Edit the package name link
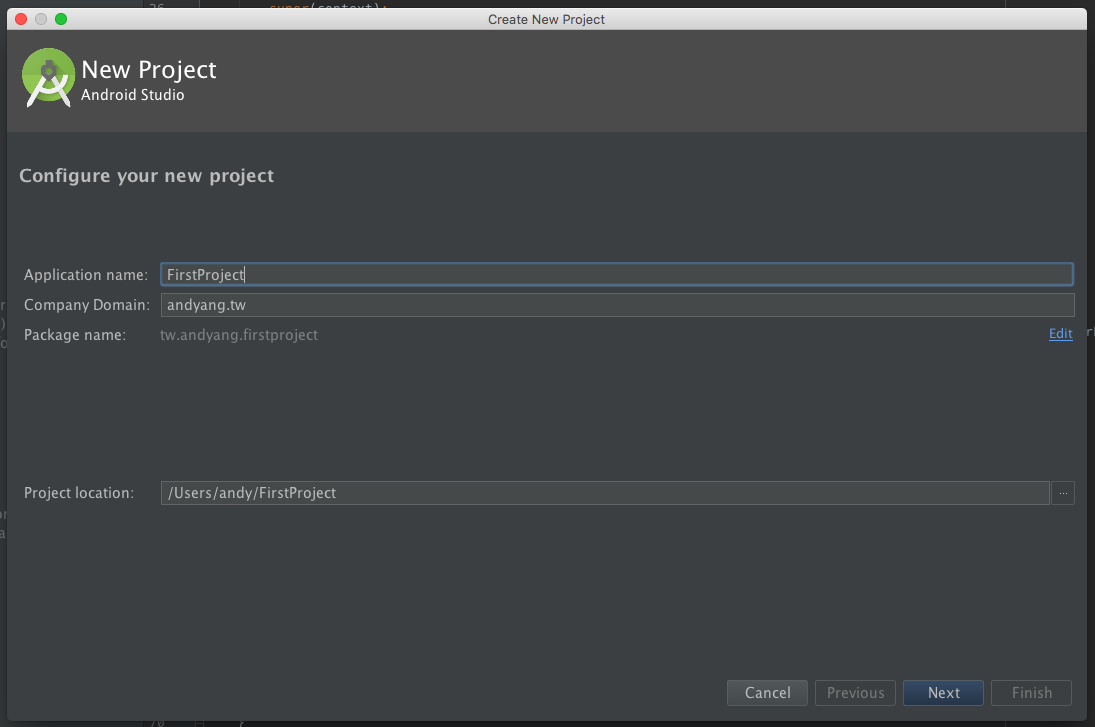 point(1060,334)
